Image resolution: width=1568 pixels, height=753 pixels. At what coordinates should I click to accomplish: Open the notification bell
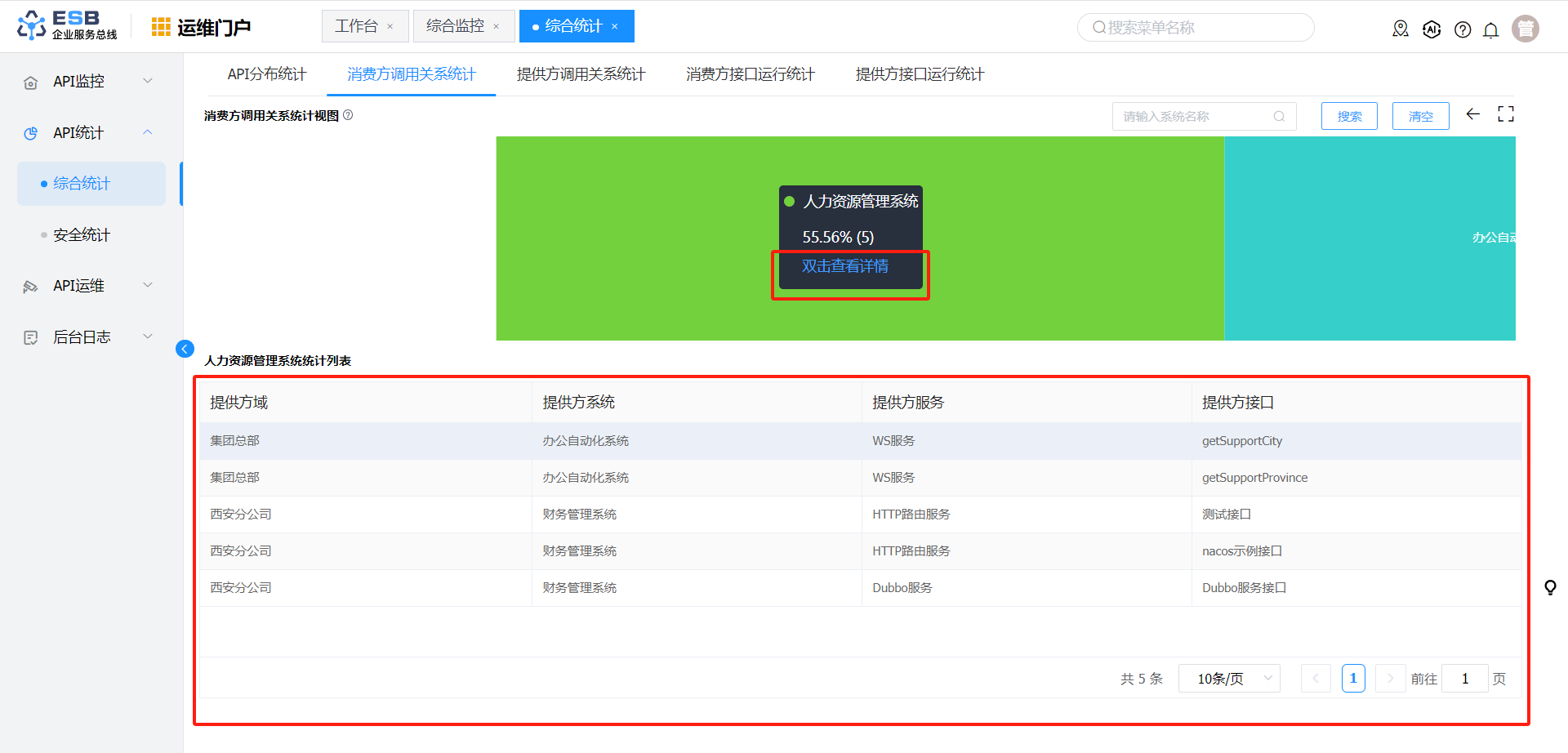(x=1490, y=30)
